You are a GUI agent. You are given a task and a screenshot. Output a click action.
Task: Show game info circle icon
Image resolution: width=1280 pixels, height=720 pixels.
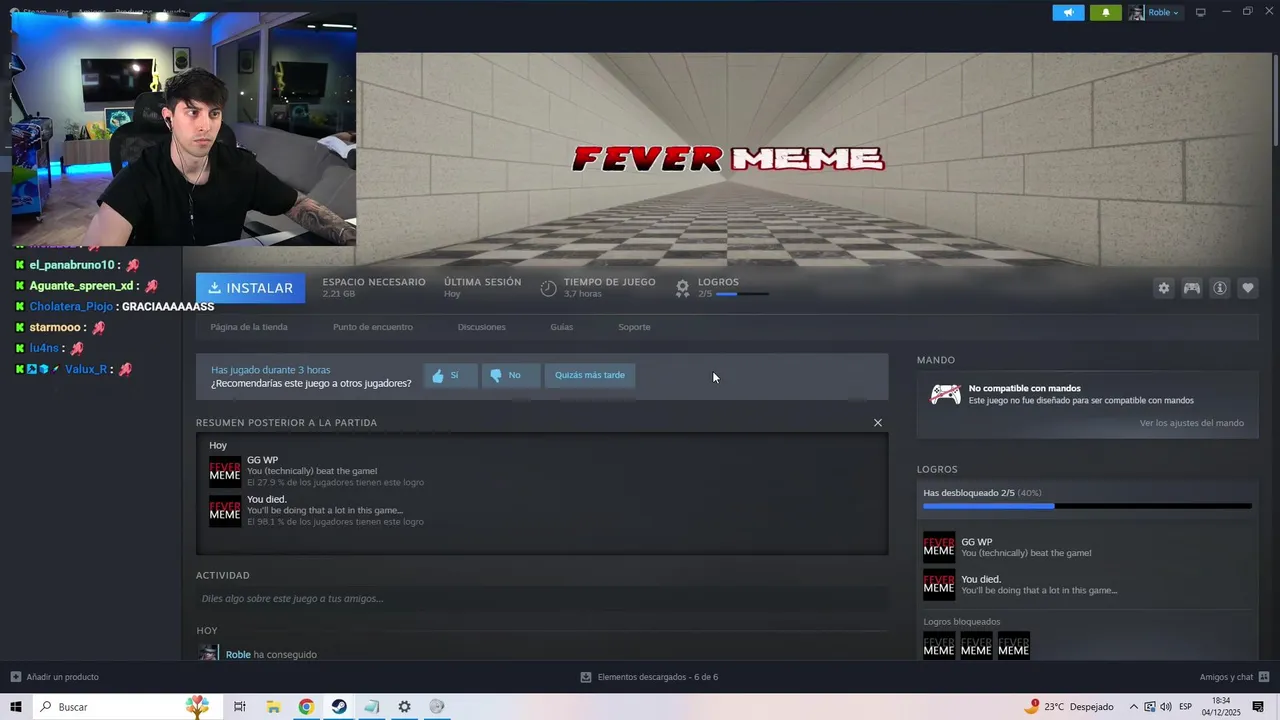pos(1220,288)
